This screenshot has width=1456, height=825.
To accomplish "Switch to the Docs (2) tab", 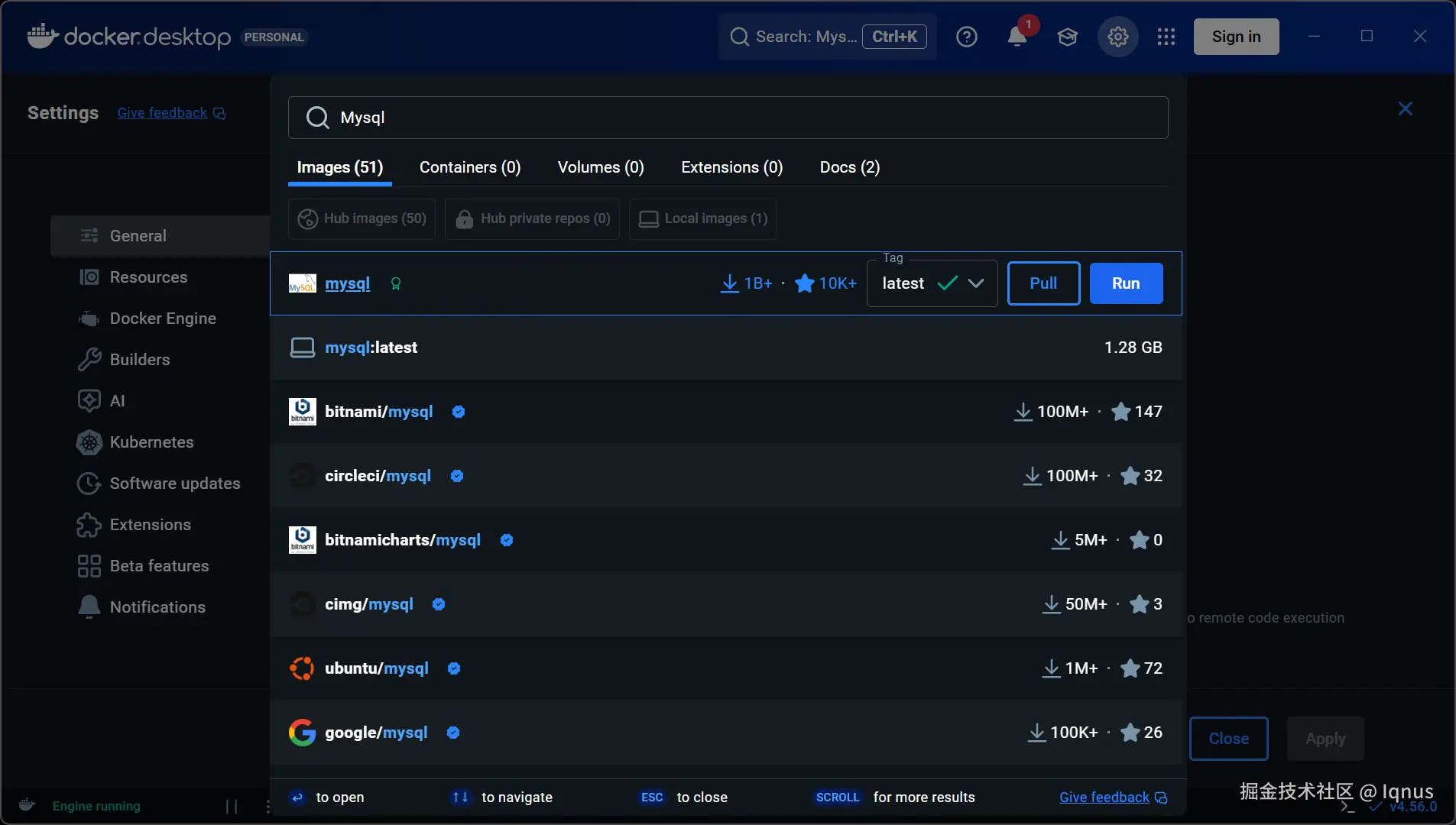I will pos(850,167).
